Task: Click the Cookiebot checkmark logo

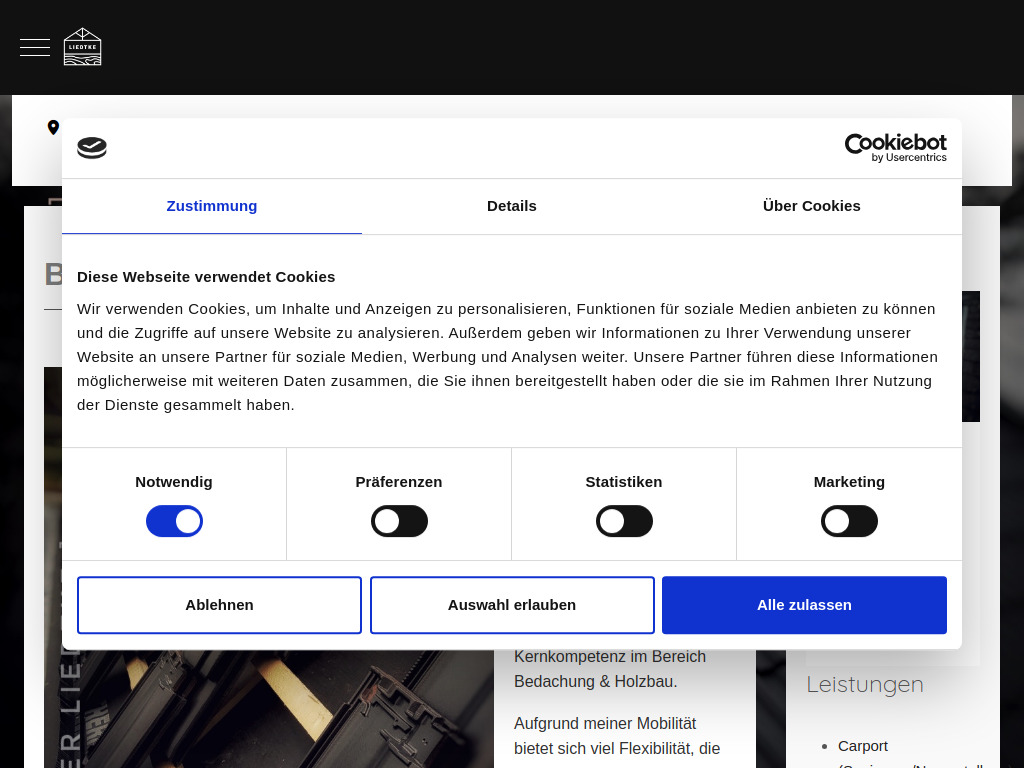Action: 92,147
